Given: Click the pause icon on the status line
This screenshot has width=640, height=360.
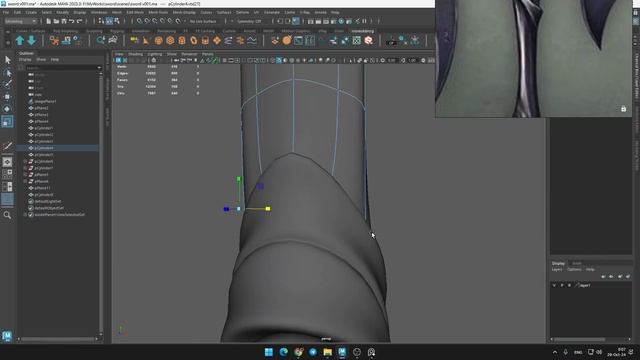Looking at the screenshot, I should click(364, 21).
